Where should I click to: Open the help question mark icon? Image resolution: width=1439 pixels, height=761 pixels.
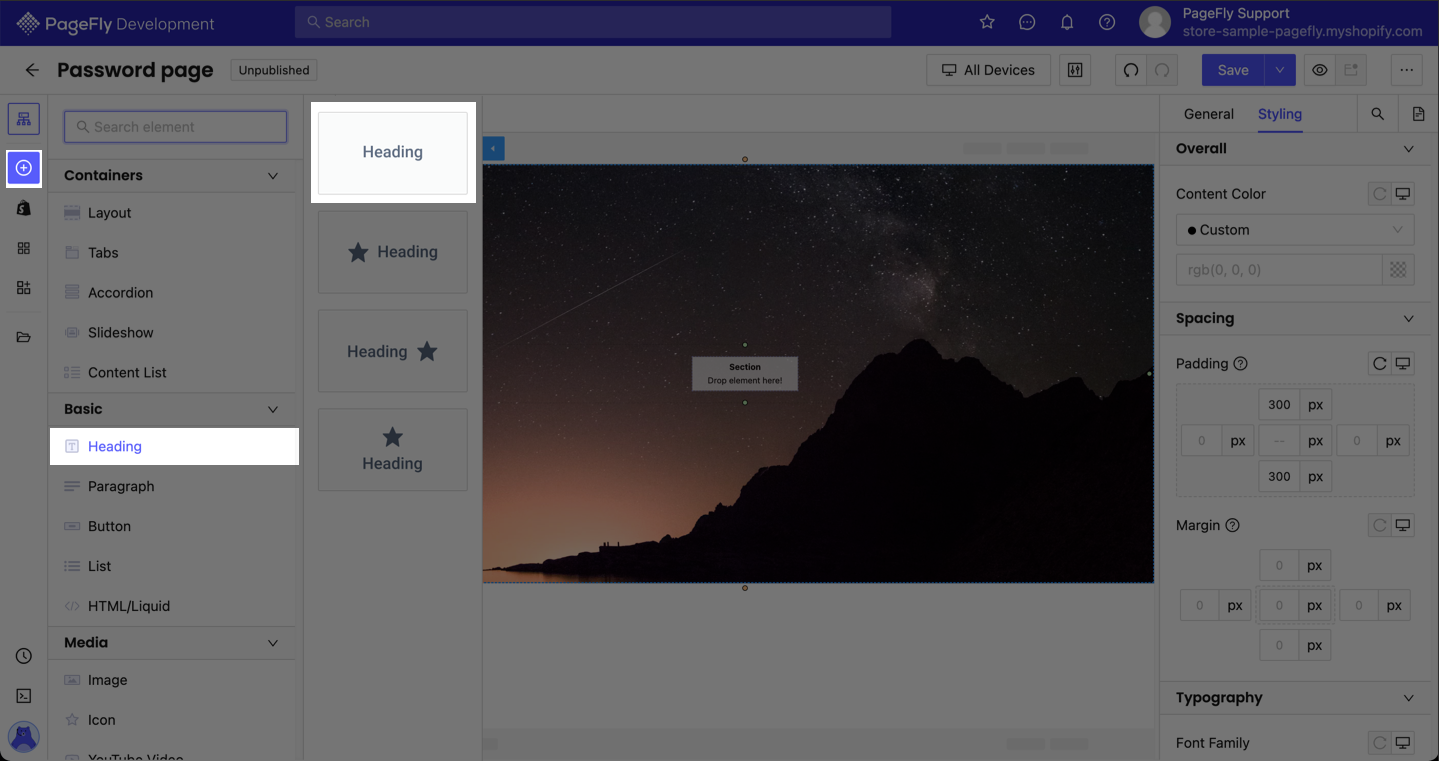coord(1107,22)
